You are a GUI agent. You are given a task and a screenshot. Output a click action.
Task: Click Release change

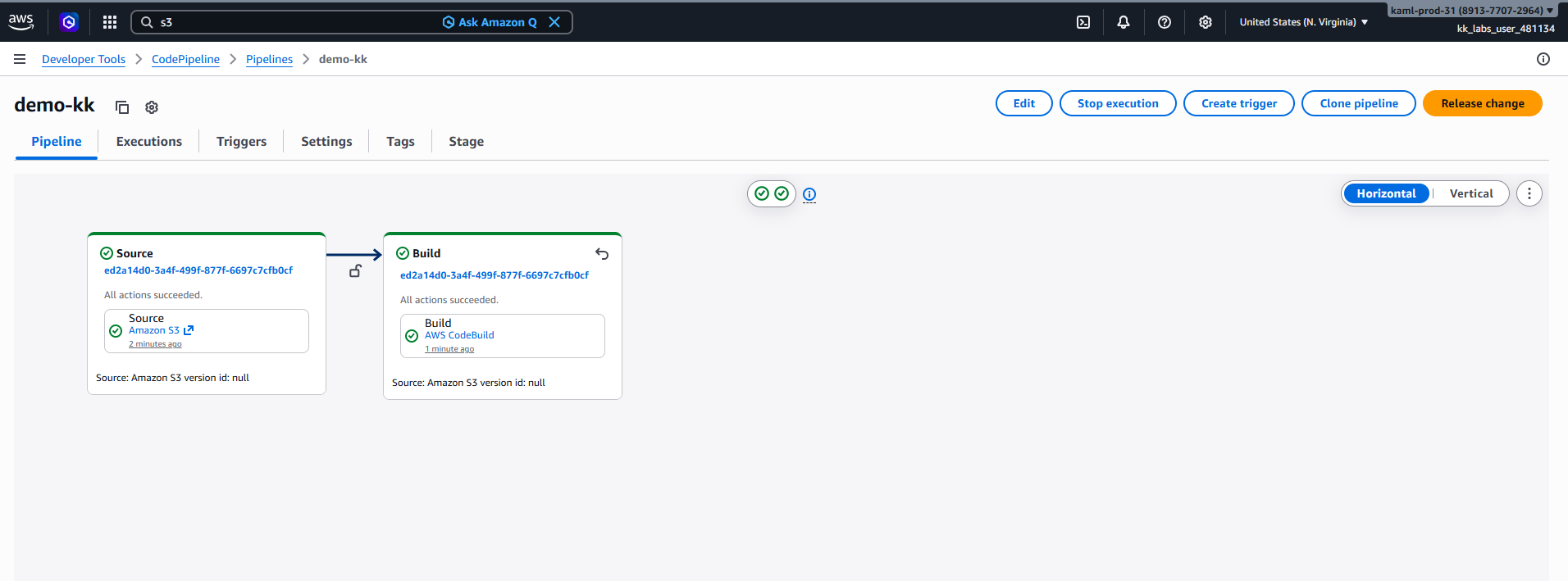coord(1483,103)
